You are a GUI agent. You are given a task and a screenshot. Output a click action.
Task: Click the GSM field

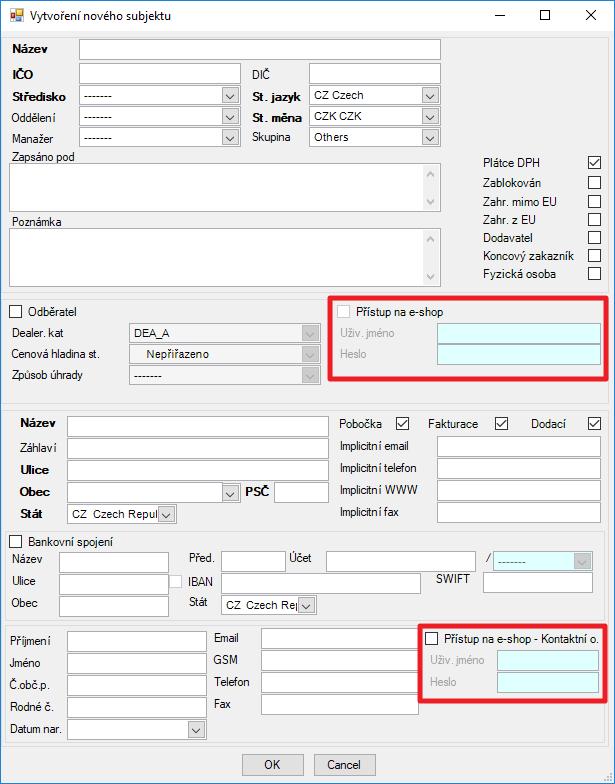coord(340,660)
